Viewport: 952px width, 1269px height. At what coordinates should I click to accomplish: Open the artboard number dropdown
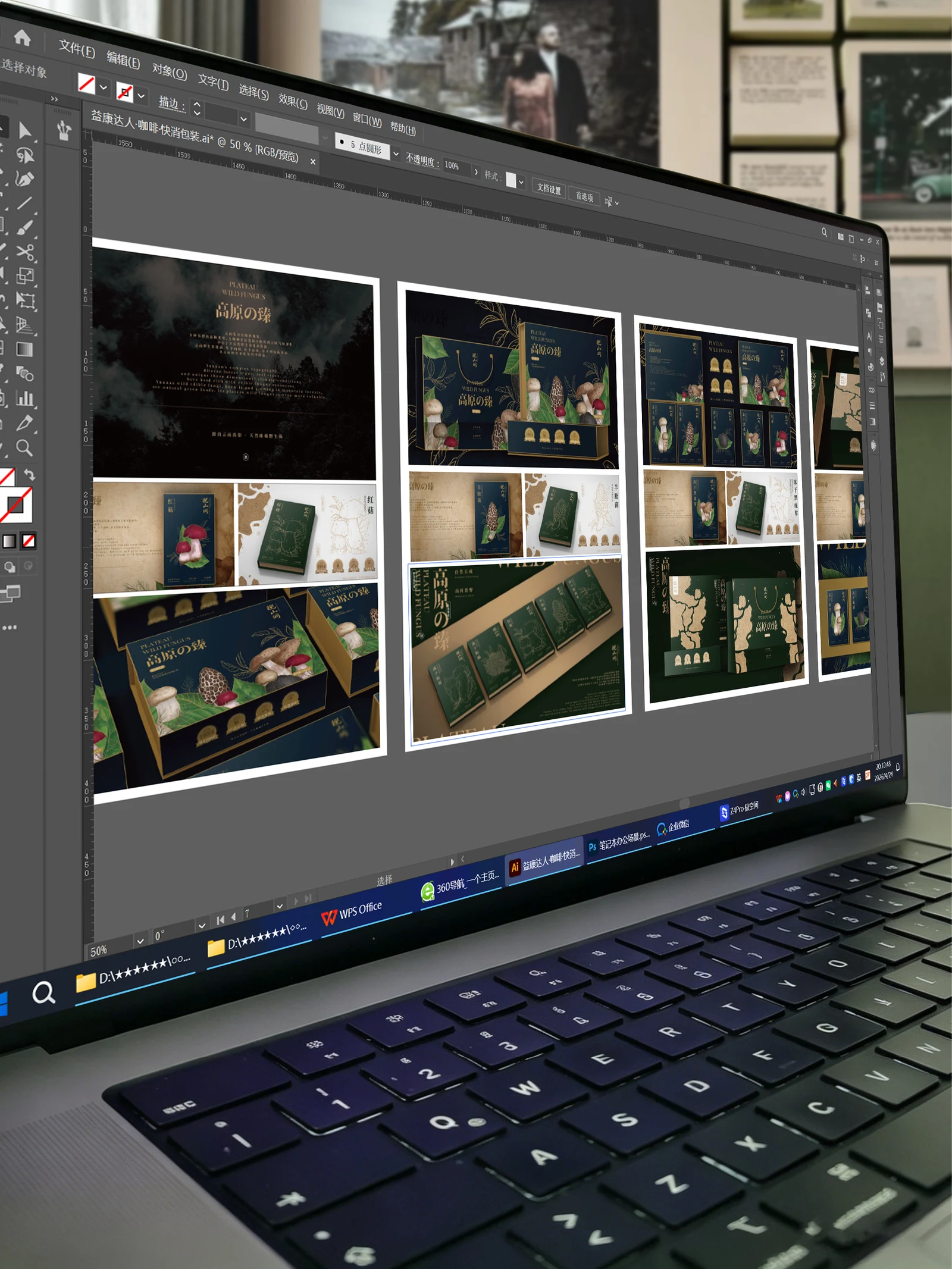[x=280, y=907]
